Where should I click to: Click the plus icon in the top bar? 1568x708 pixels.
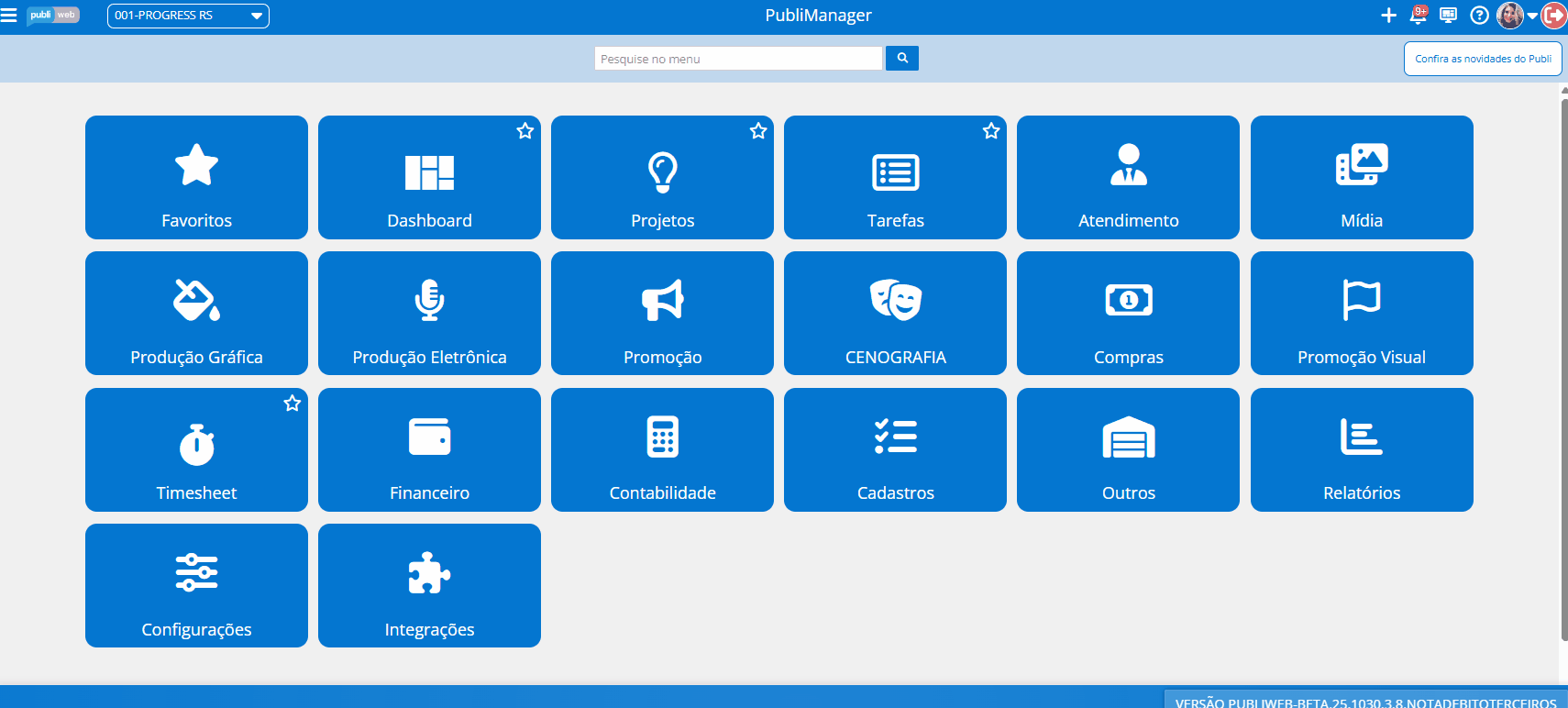[1388, 16]
